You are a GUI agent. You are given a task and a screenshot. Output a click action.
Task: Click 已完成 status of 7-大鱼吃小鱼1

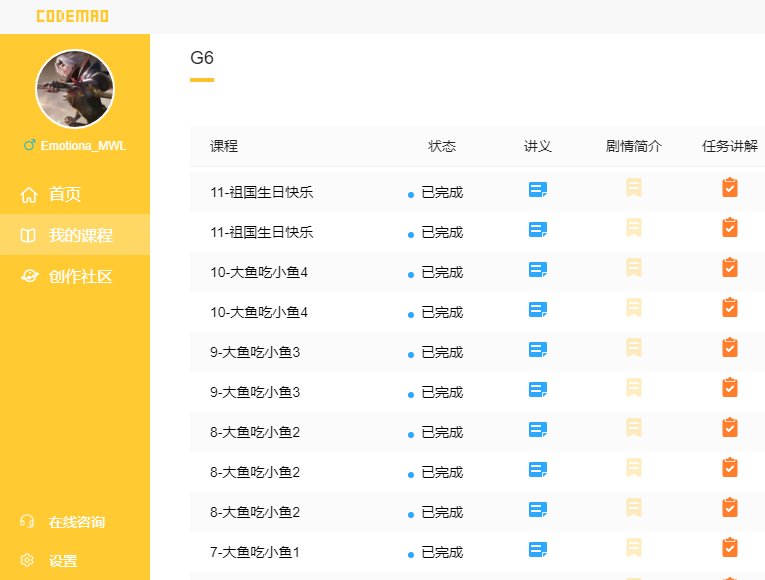coord(442,552)
